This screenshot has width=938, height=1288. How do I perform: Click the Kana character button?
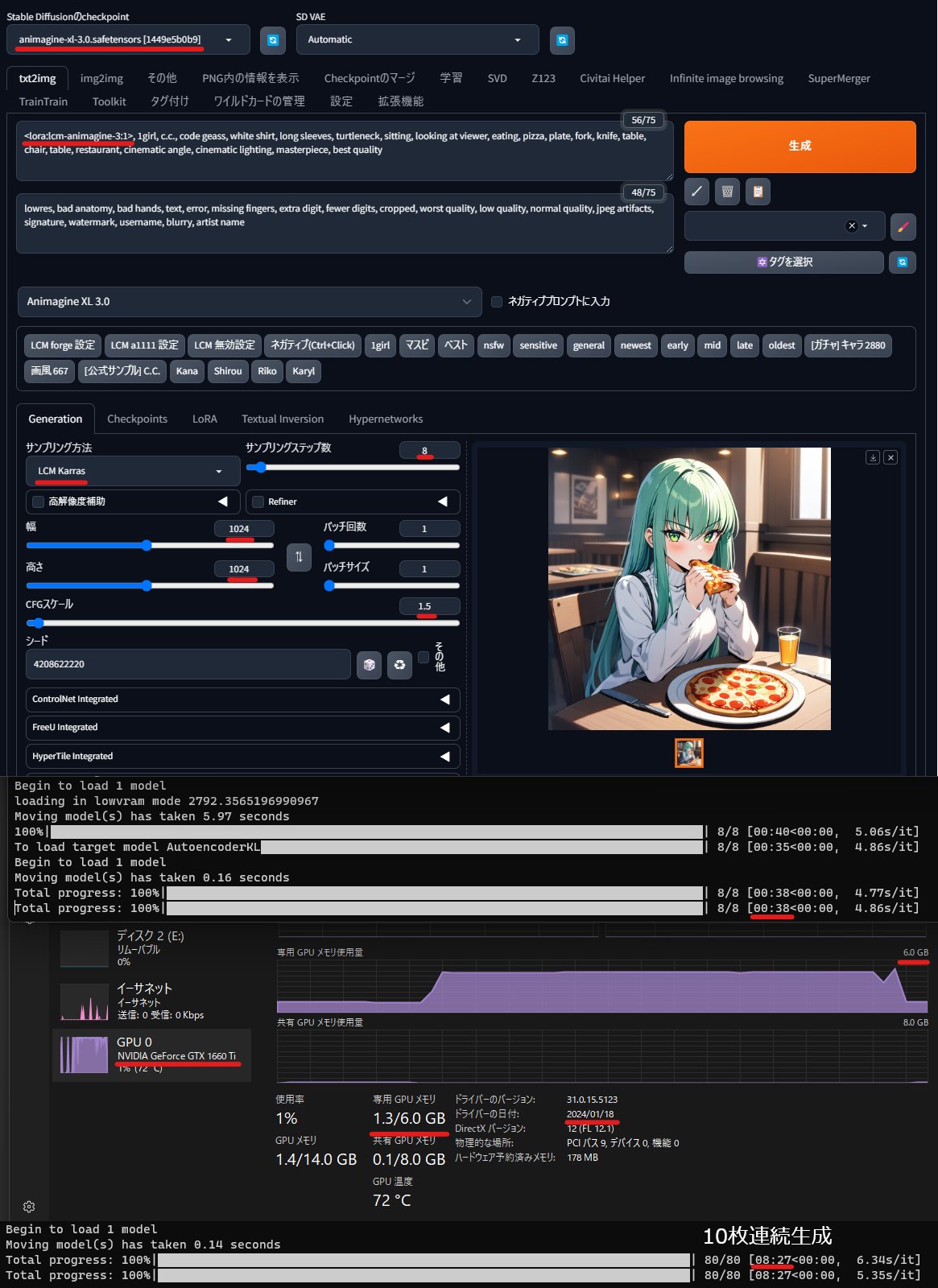coord(187,371)
